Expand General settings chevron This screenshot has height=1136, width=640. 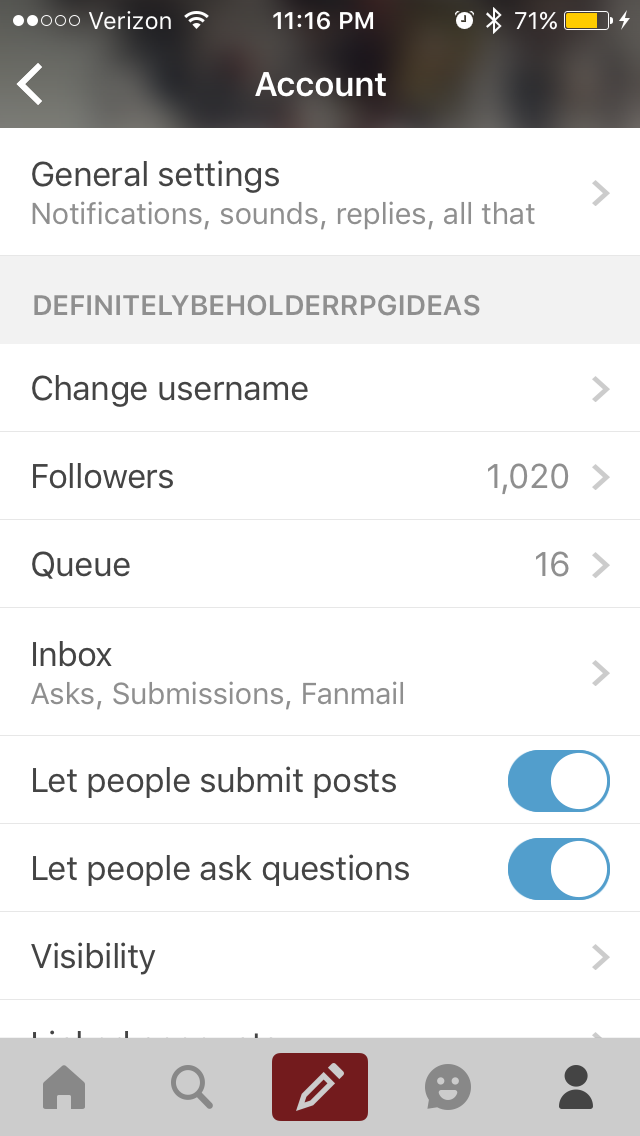coord(600,193)
